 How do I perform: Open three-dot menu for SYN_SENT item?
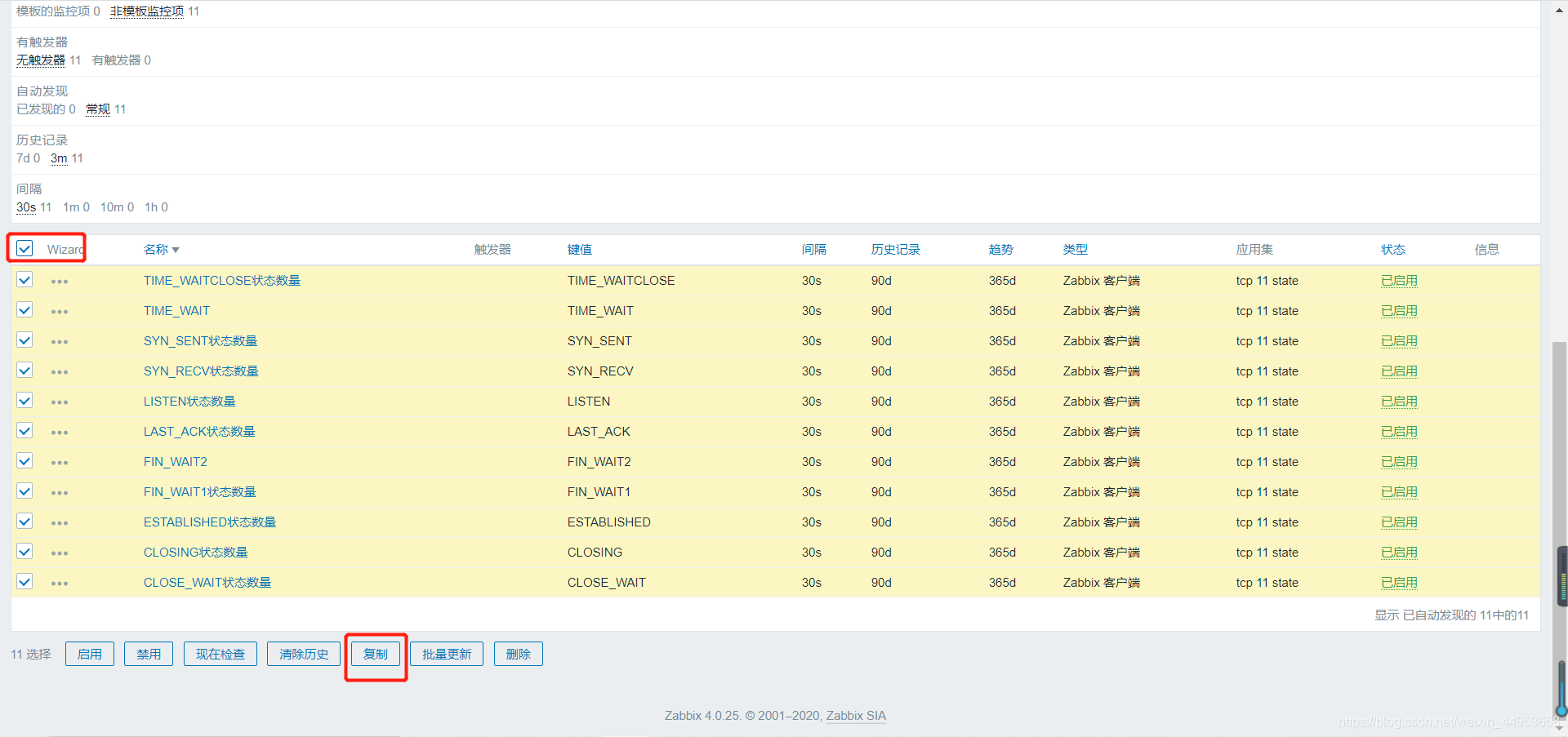(x=60, y=342)
